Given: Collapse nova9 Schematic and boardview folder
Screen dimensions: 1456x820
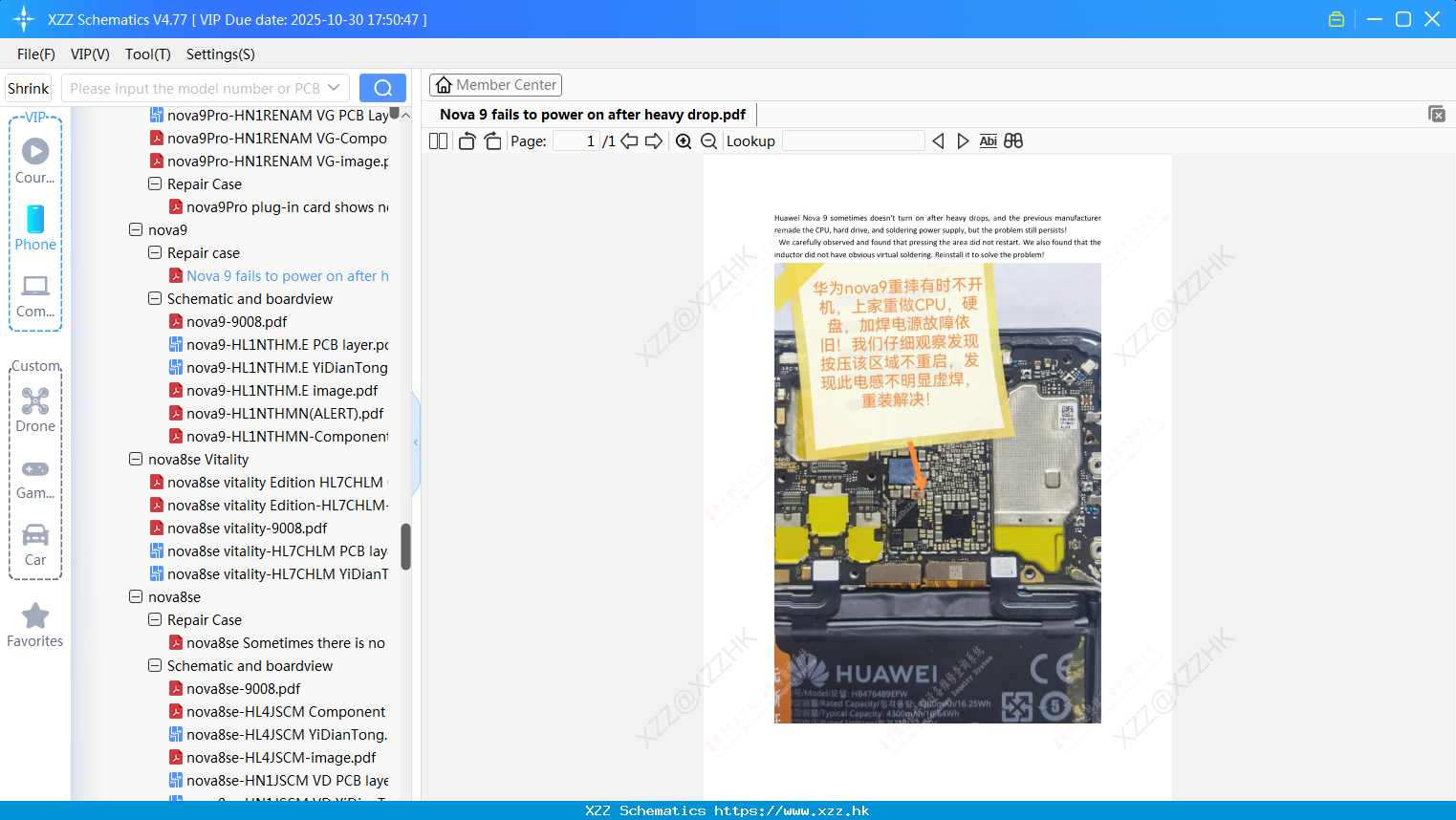Looking at the screenshot, I should click(155, 298).
